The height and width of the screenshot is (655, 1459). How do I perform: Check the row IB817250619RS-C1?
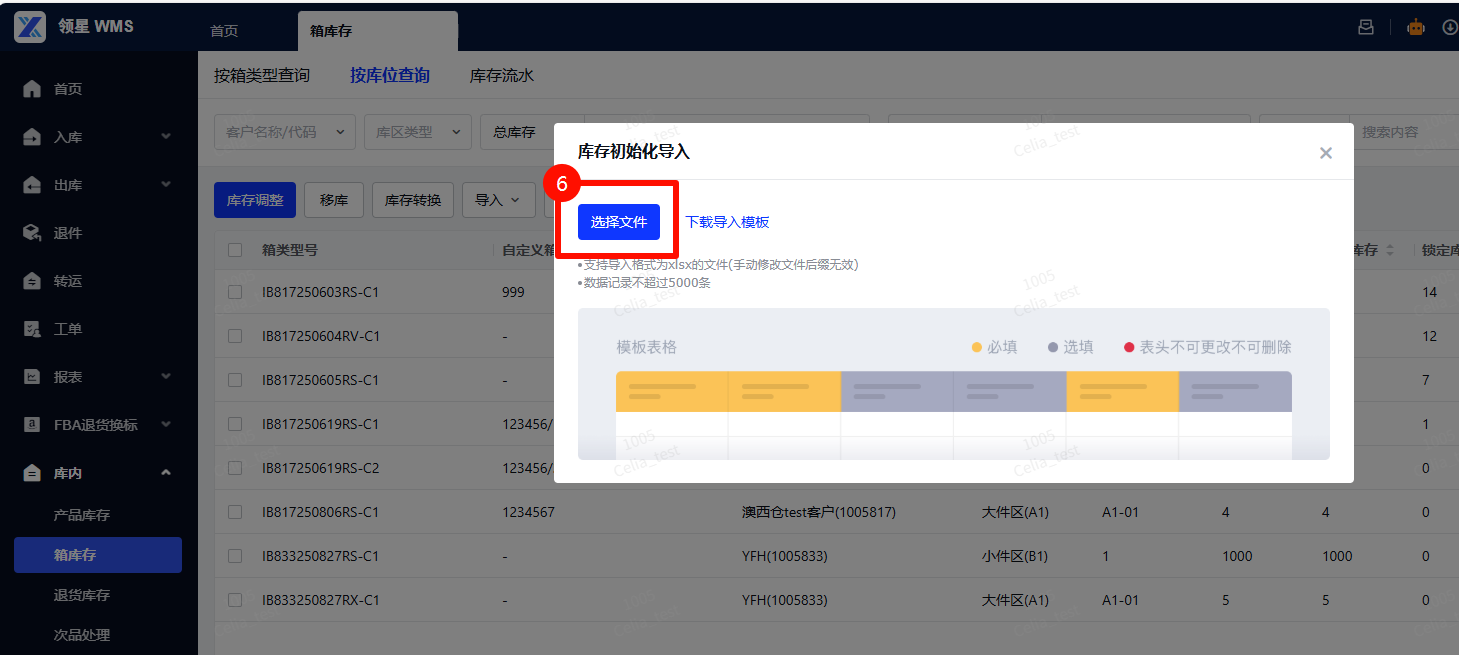pos(235,424)
